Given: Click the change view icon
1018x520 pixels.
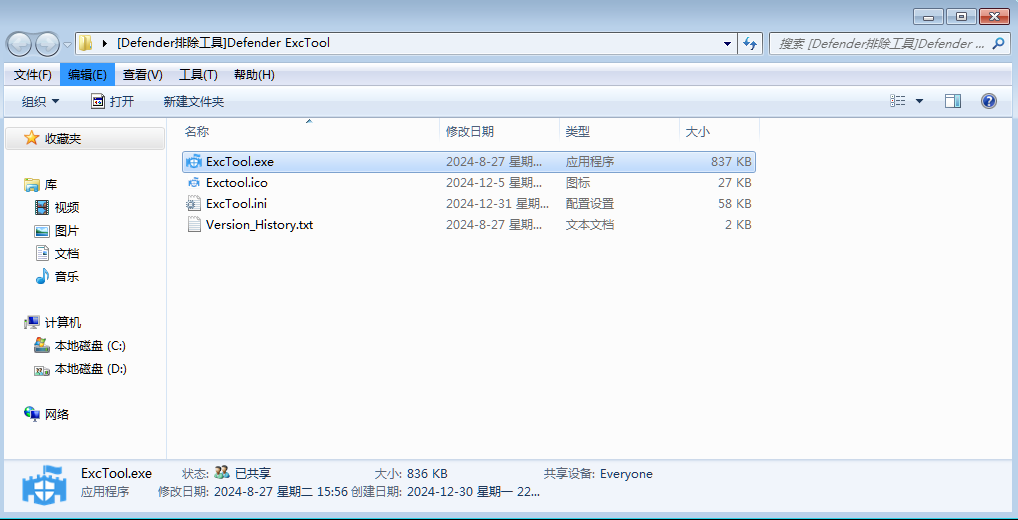Looking at the screenshot, I should 898,101.
